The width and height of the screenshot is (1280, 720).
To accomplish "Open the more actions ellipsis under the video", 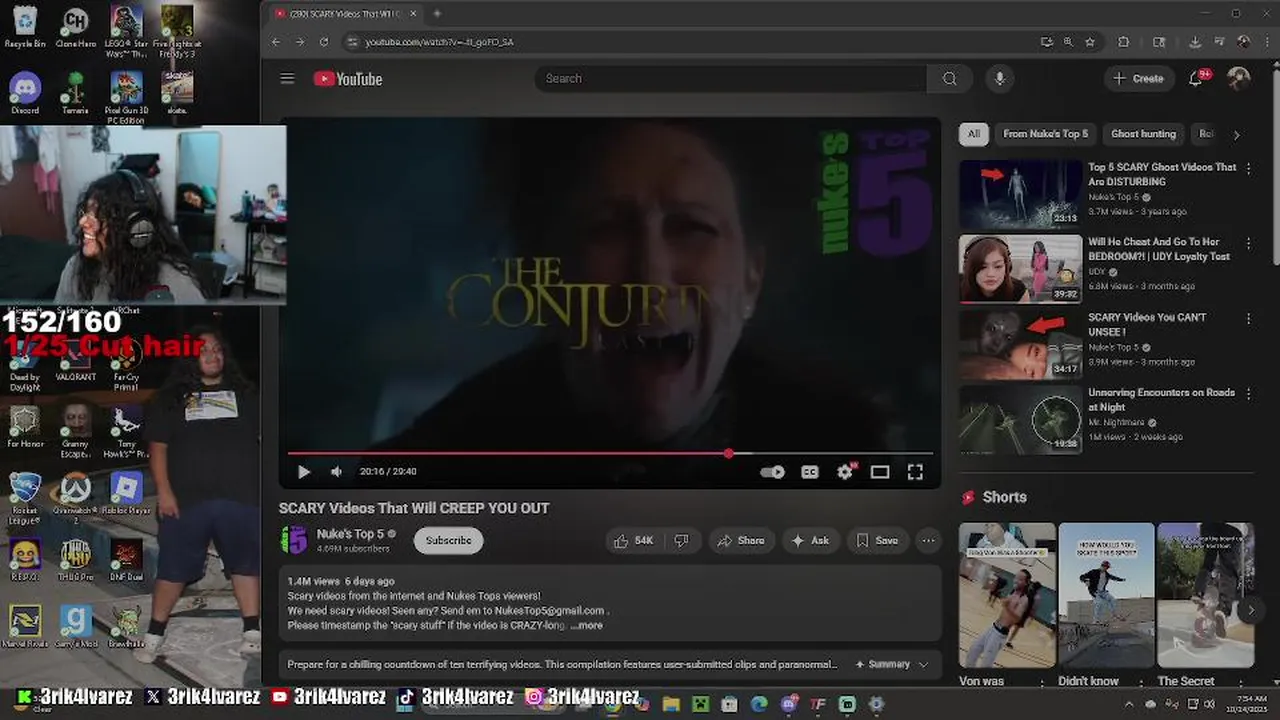I will 928,540.
